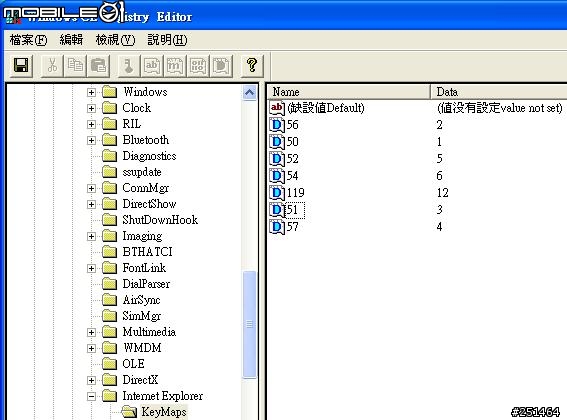The height and width of the screenshot is (420, 567).
Task: Click the AirSync folder icon
Action: click(110, 300)
